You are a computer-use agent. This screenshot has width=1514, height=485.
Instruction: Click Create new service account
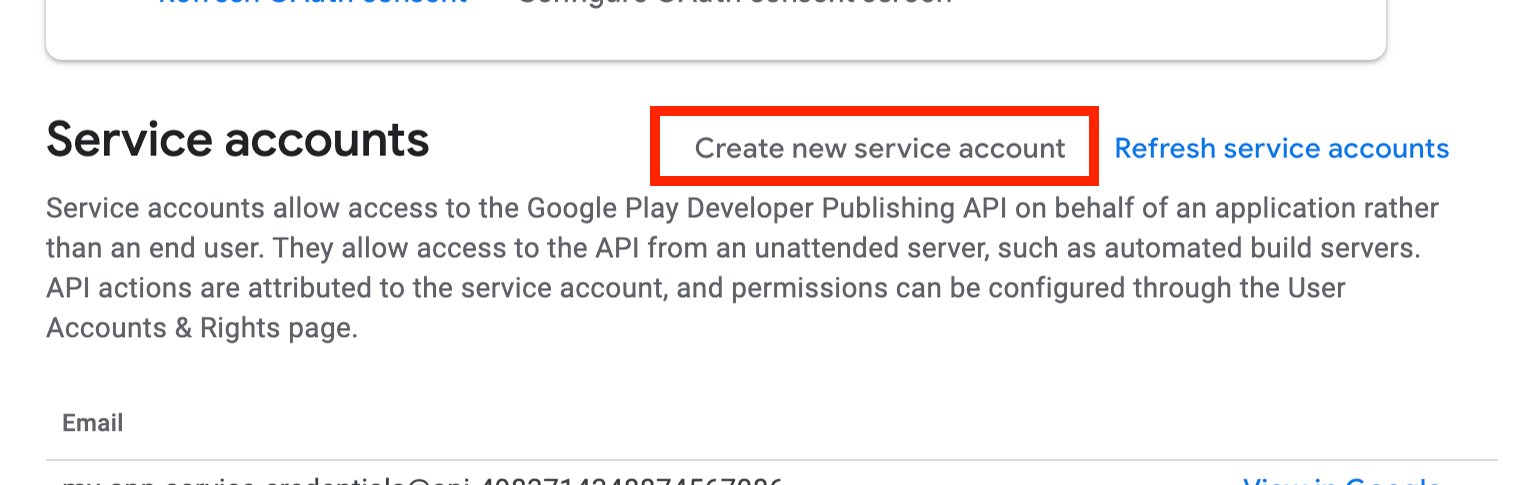click(880, 149)
